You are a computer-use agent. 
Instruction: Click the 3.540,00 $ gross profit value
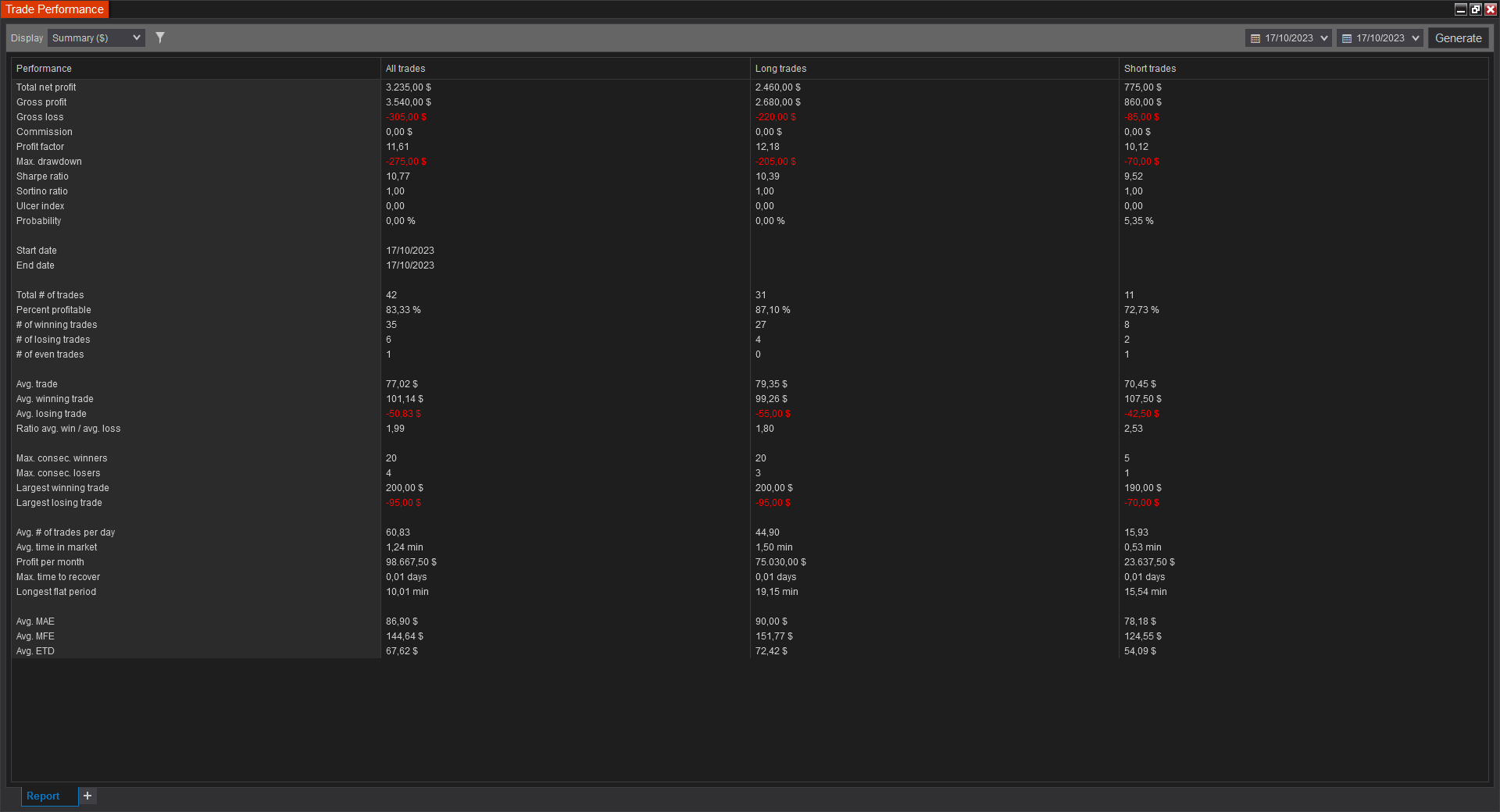(x=409, y=102)
